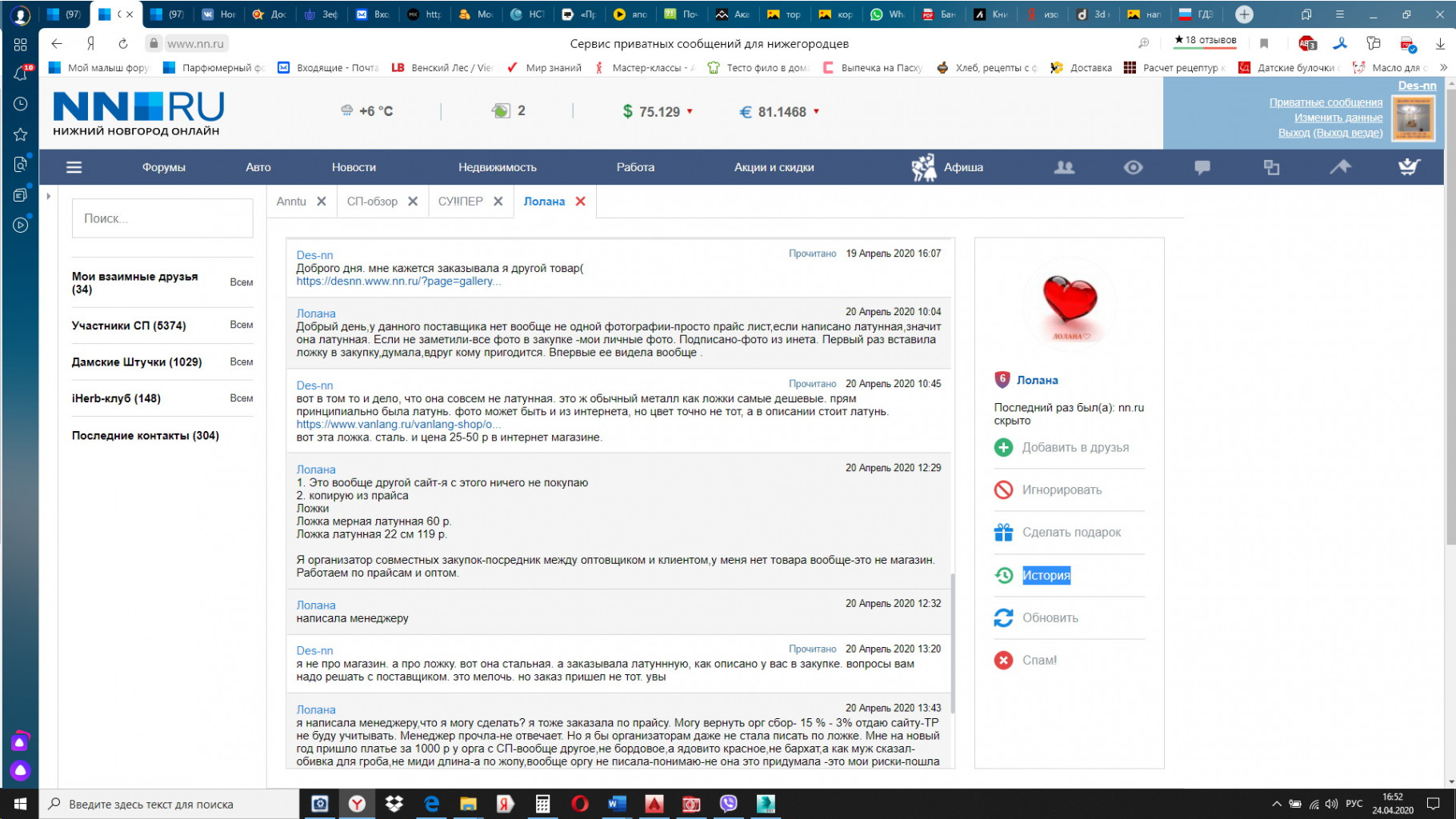Click the contacts search field
The image size is (1456, 819).
[162, 218]
